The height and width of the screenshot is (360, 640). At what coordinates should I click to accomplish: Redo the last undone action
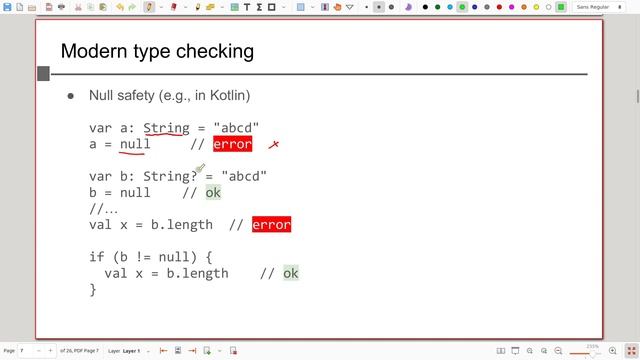(x=132, y=7)
